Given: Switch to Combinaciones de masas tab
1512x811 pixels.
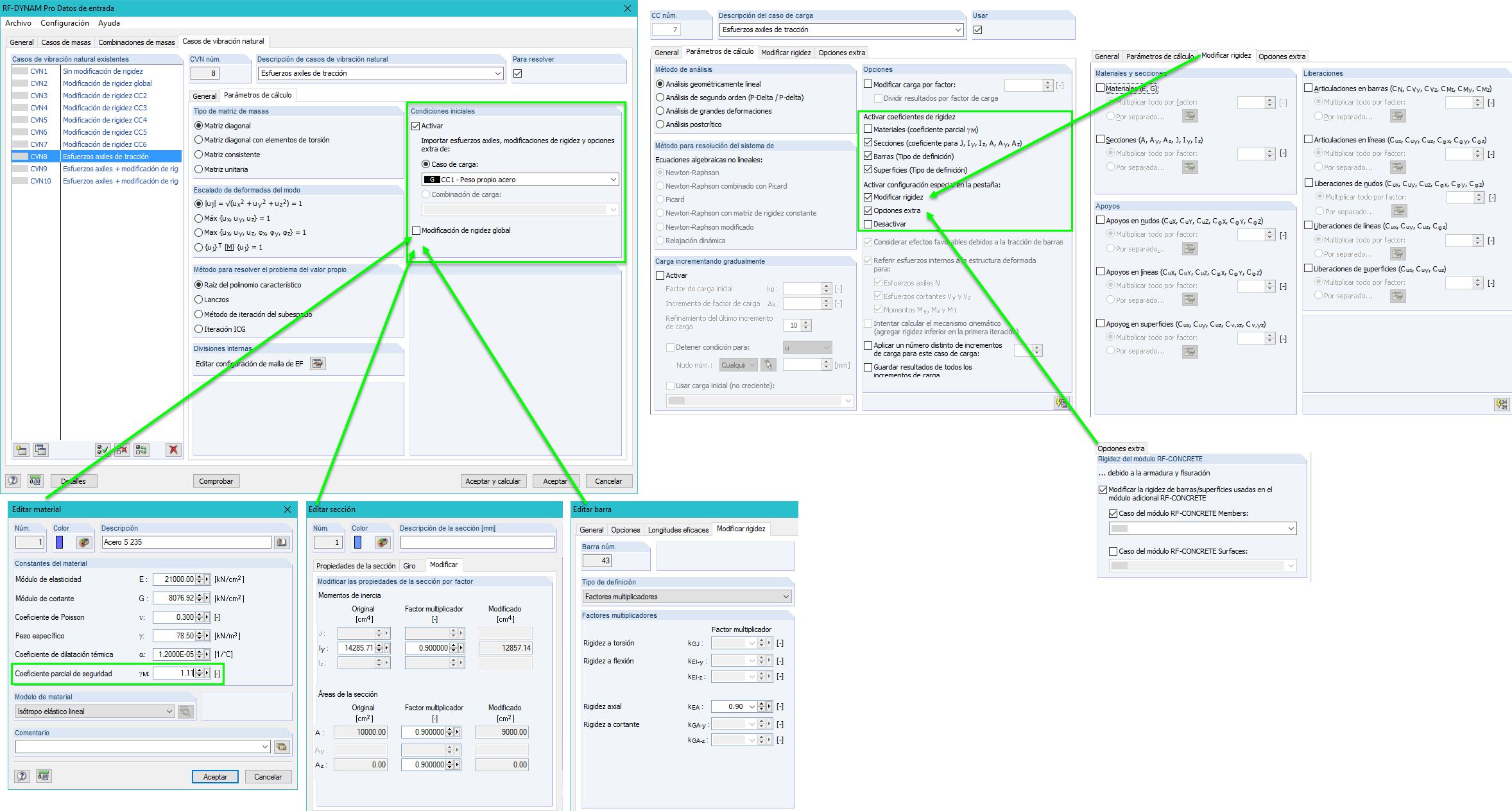Looking at the screenshot, I should pos(136,42).
